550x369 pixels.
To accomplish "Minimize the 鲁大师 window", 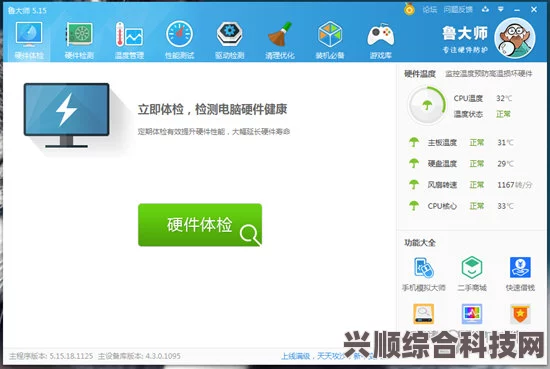I will click(x=517, y=10).
